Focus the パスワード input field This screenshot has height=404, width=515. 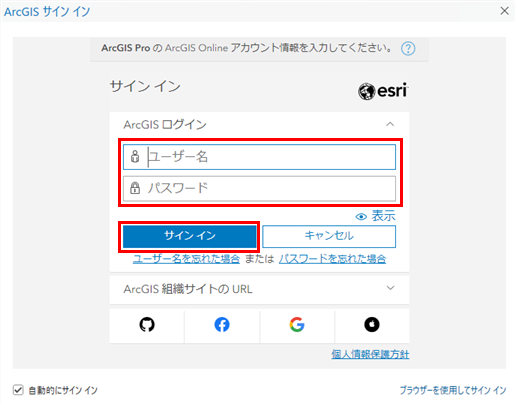coord(259,189)
